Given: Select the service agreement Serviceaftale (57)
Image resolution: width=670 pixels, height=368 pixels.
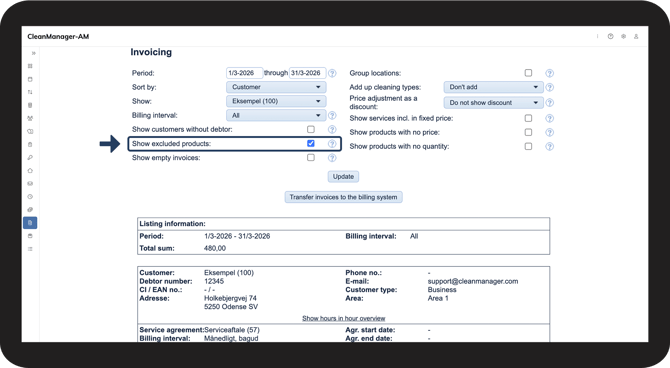Looking at the screenshot, I should point(232,330).
